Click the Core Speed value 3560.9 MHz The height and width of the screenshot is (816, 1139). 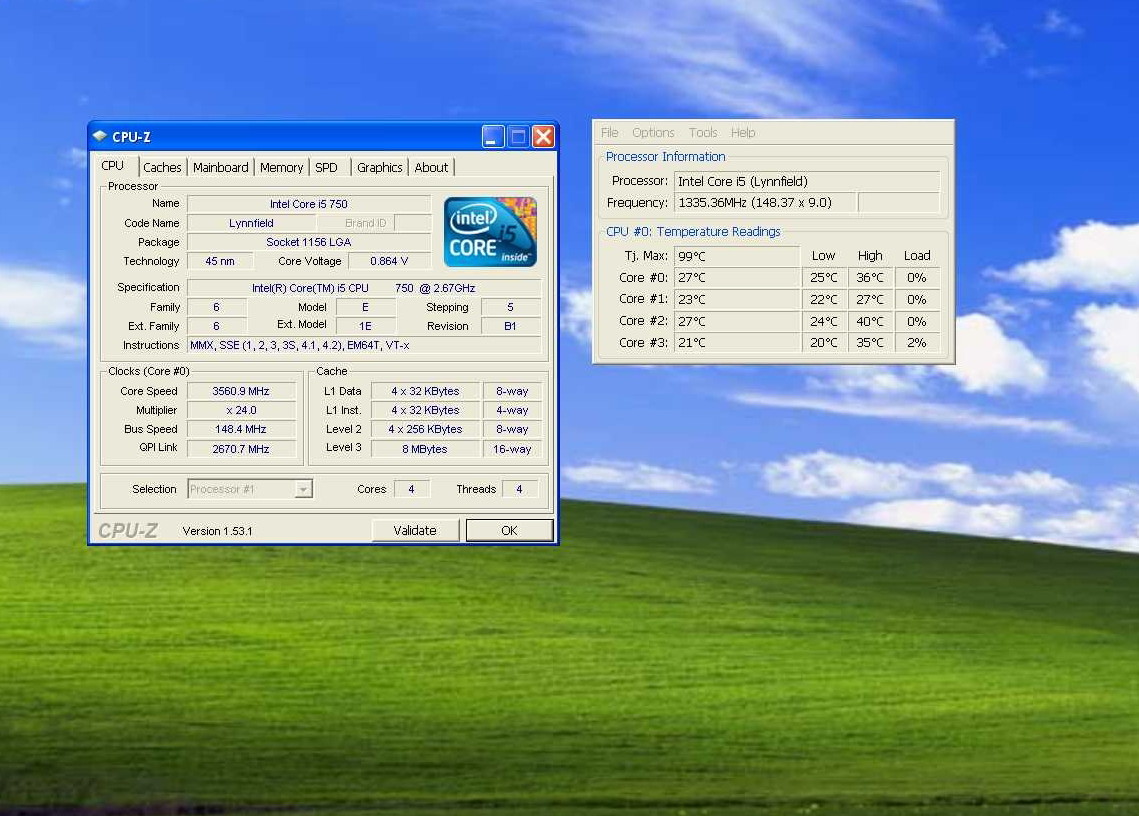click(x=241, y=391)
